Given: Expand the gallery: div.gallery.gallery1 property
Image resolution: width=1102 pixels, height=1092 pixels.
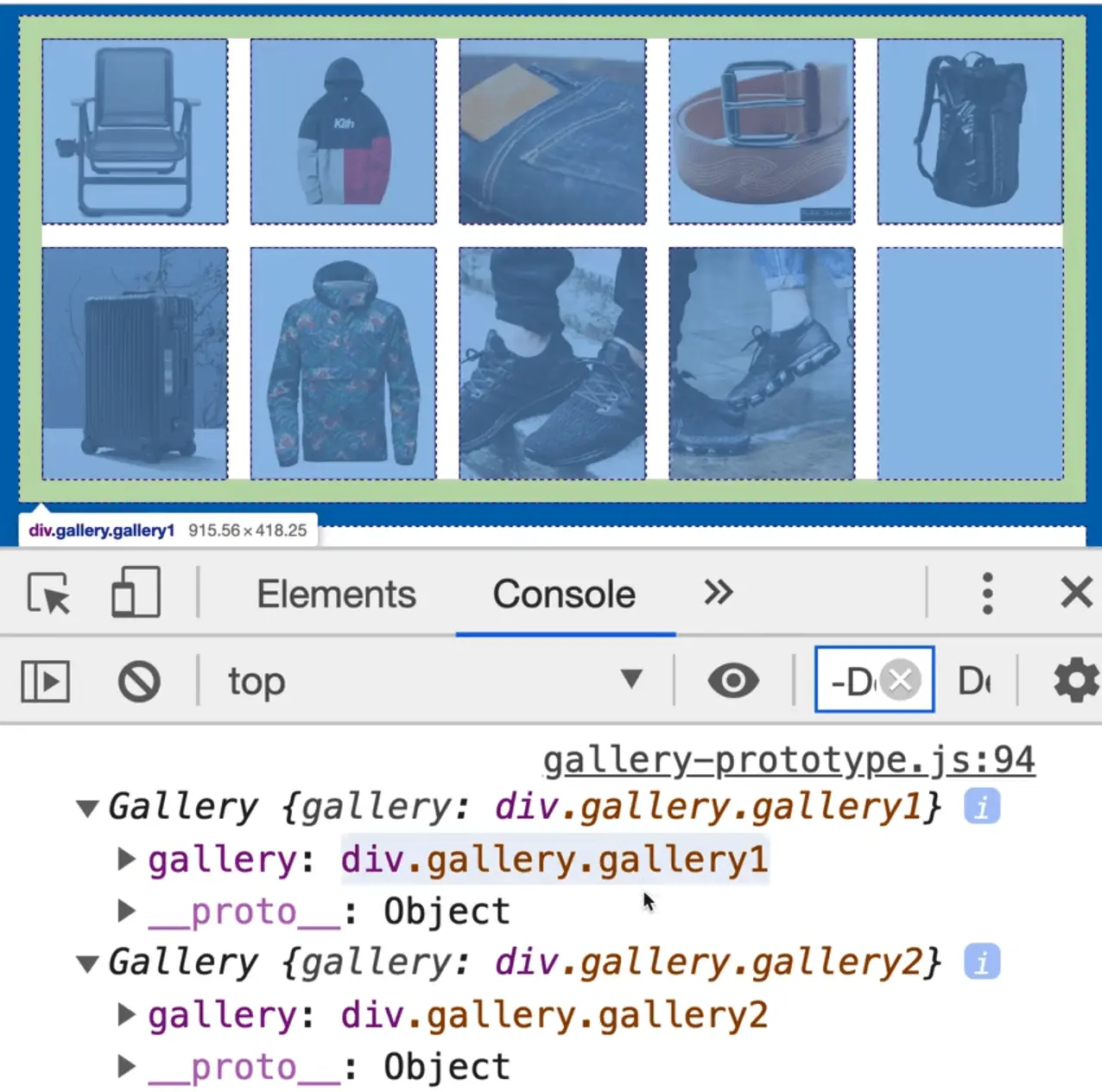Looking at the screenshot, I should coord(126,858).
